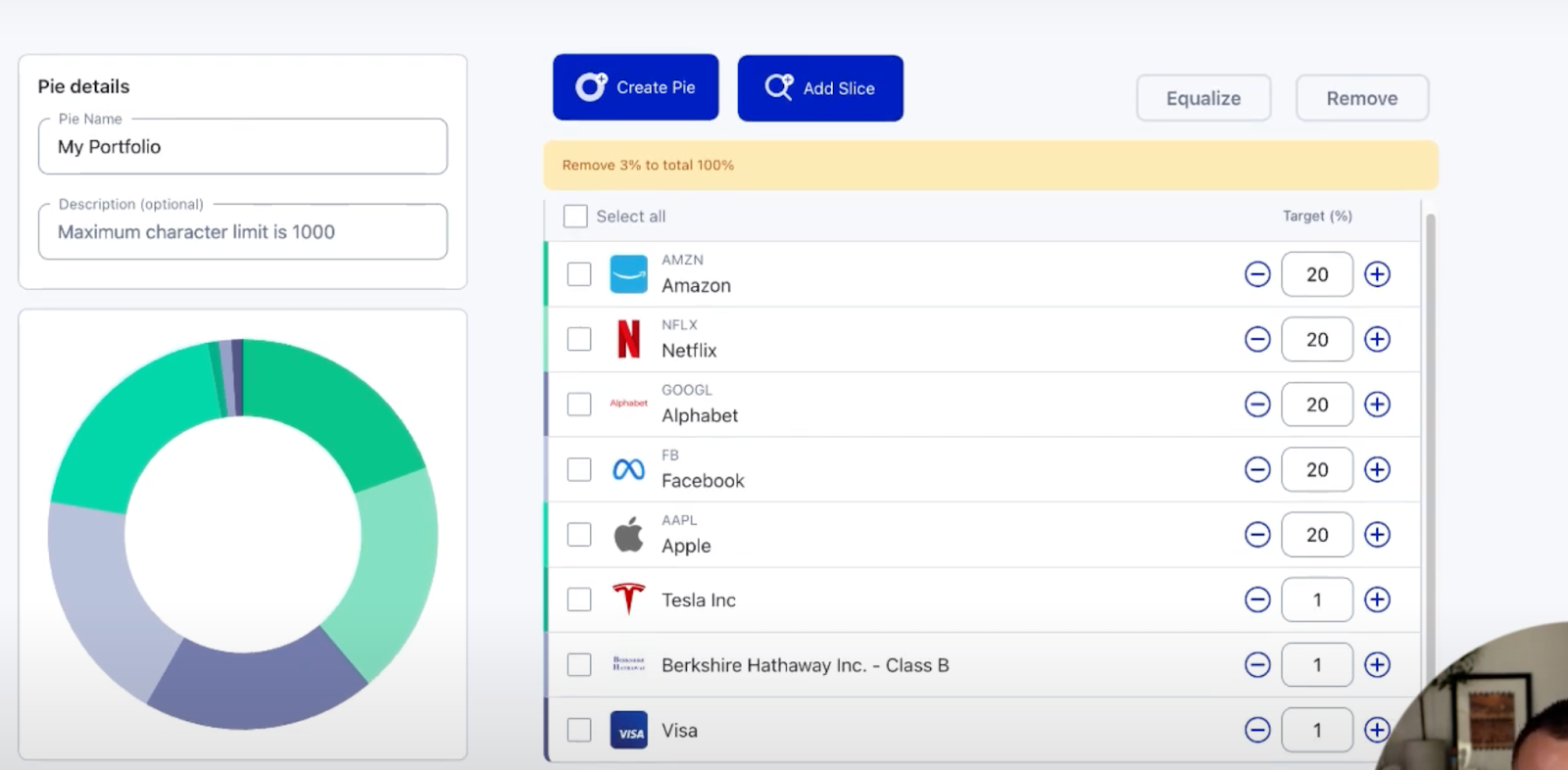The height and width of the screenshot is (770, 1568).
Task: Click the NFLX ticker text
Action: pos(679,324)
